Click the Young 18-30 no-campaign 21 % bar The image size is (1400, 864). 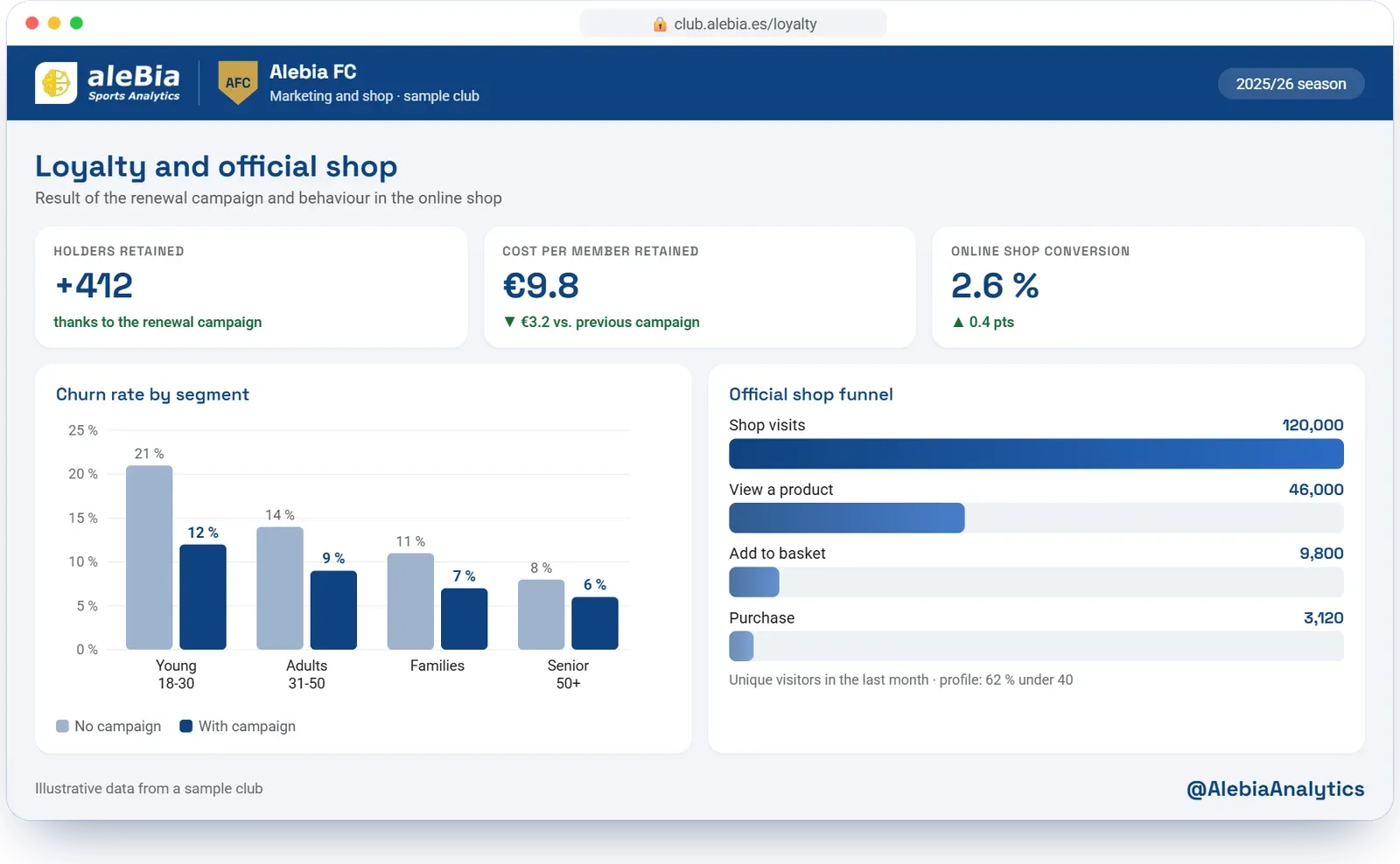point(149,557)
